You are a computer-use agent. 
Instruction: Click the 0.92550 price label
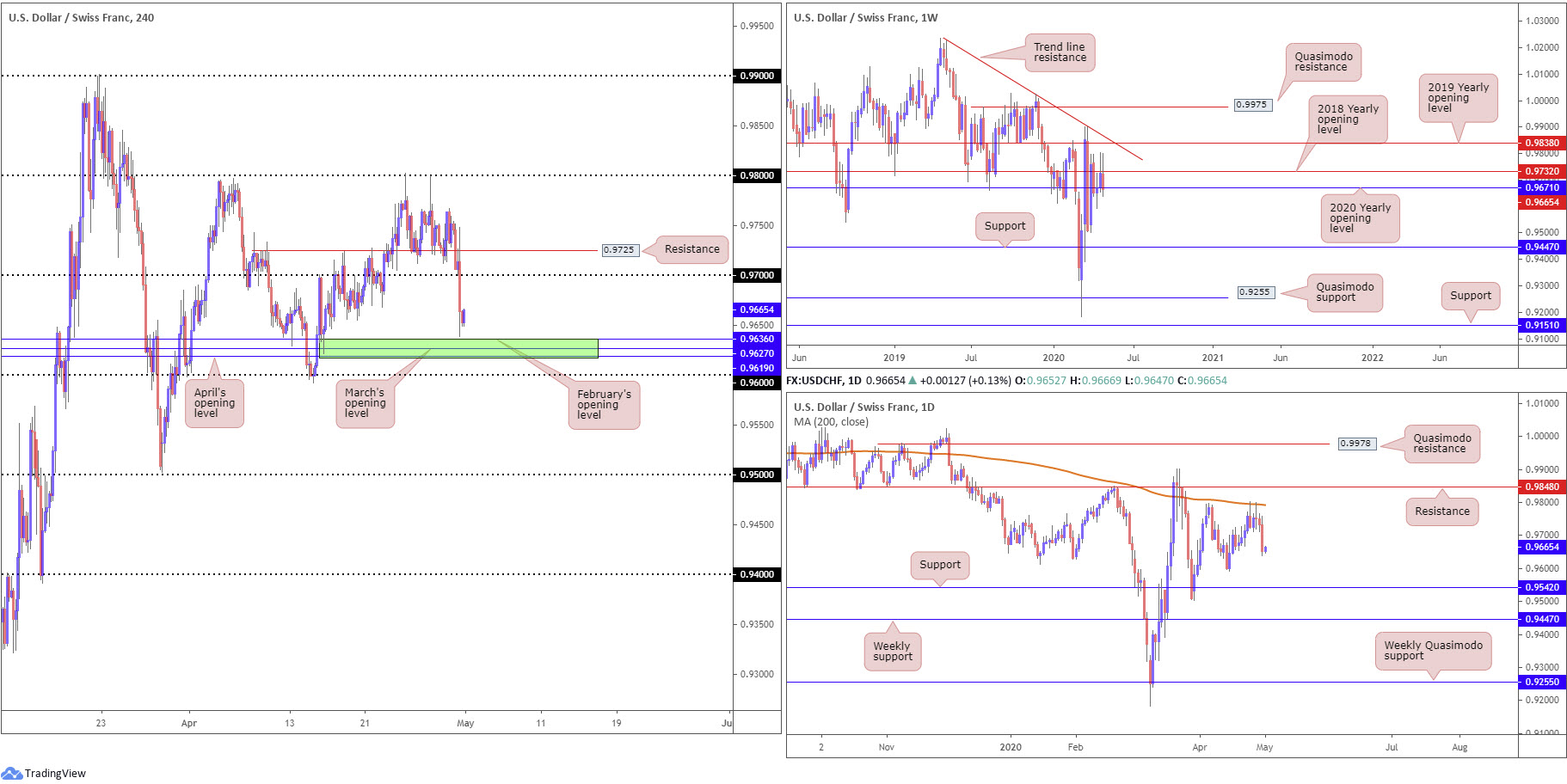[x=1542, y=682]
